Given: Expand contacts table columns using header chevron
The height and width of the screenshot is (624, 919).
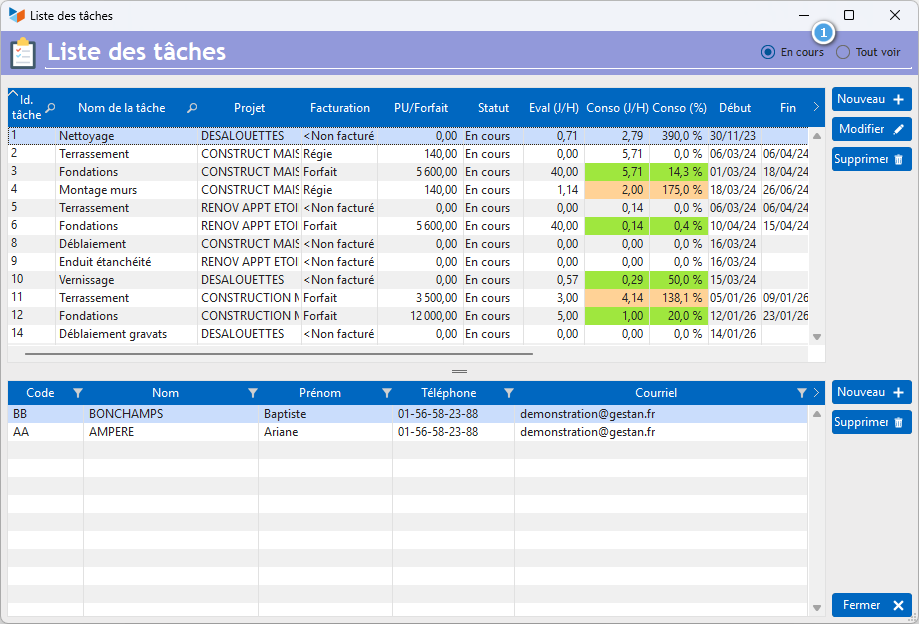Looking at the screenshot, I should pos(816,393).
